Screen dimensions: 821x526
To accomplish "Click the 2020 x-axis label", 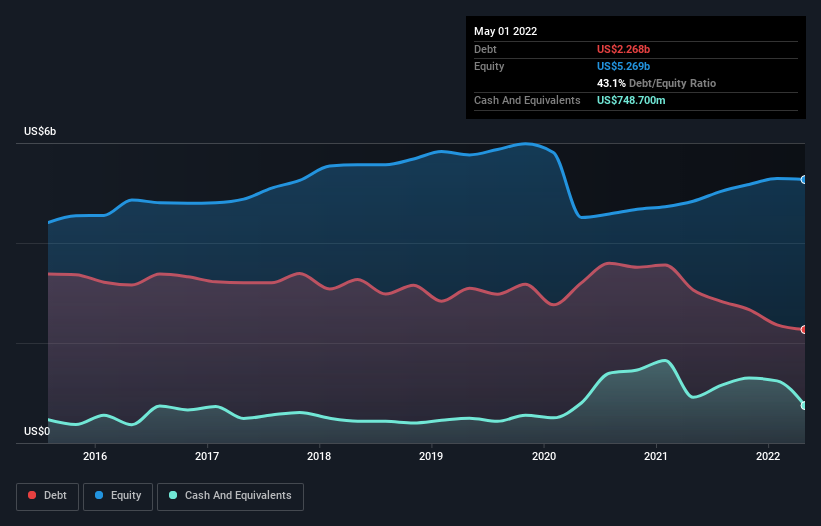I will 544,456.
